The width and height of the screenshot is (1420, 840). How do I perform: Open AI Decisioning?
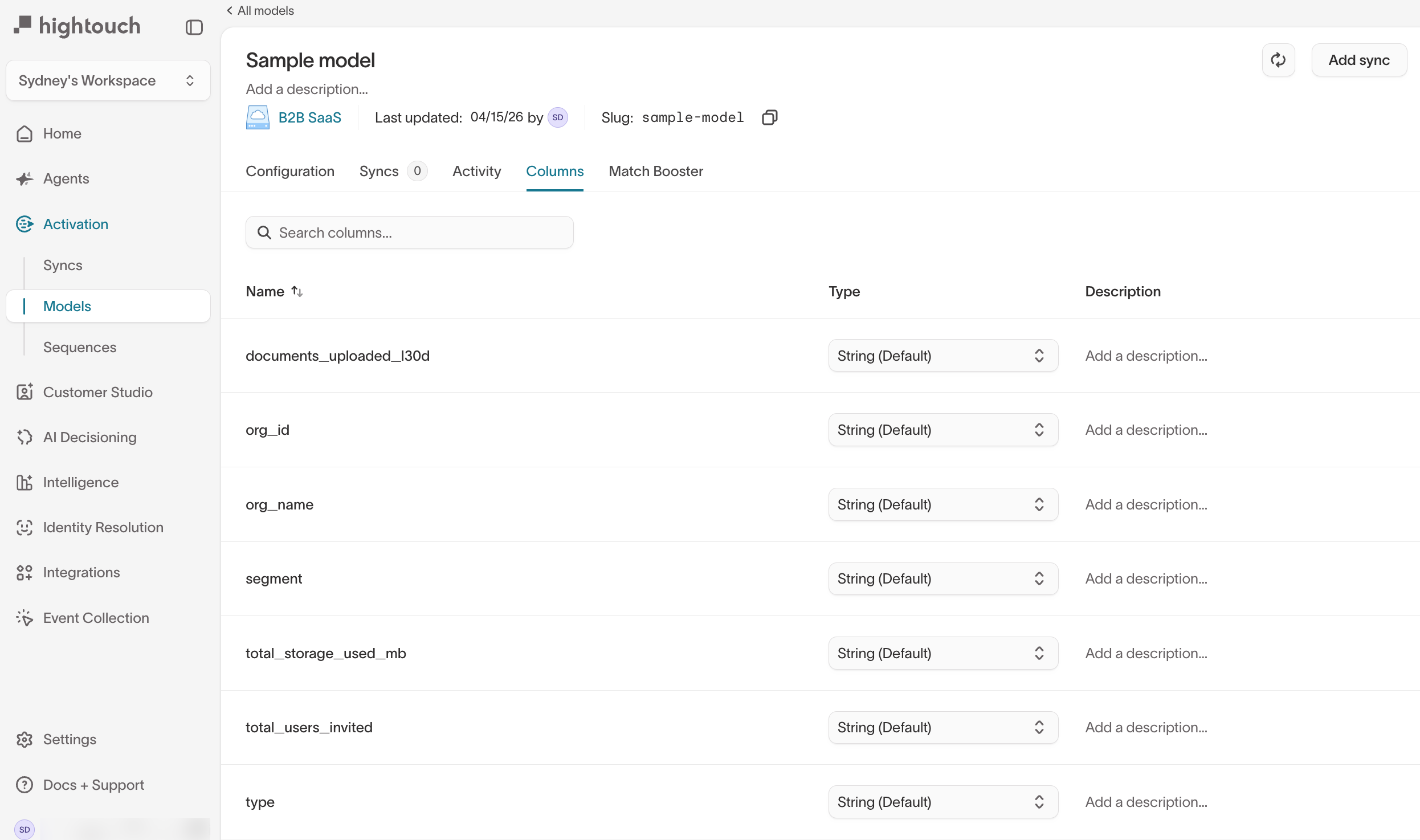coord(90,437)
